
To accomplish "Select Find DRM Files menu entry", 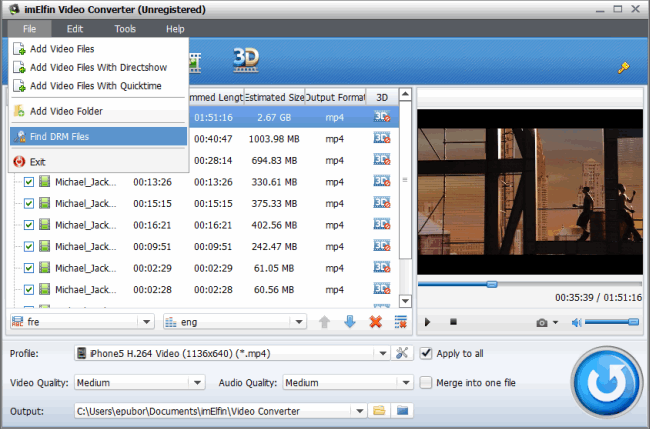I will [x=99, y=136].
